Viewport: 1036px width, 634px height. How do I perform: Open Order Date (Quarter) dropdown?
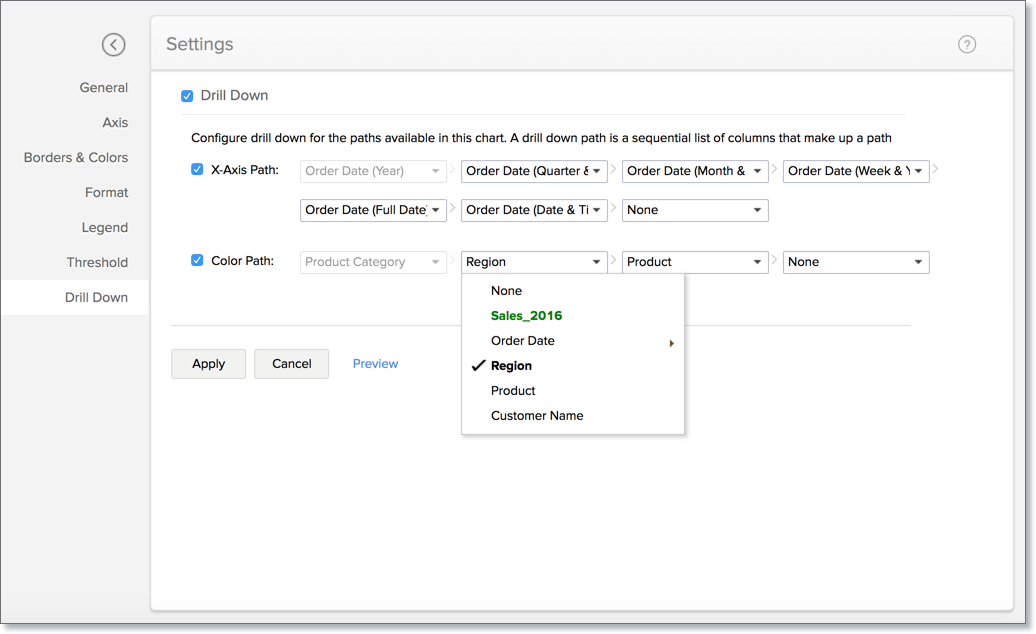(x=534, y=171)
